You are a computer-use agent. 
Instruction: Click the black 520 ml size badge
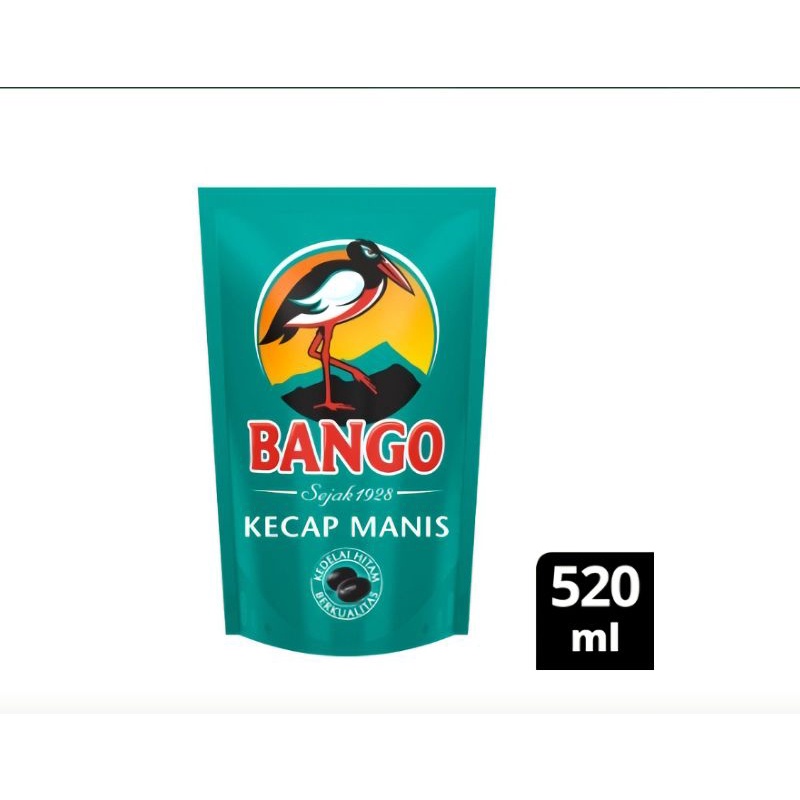595,611
